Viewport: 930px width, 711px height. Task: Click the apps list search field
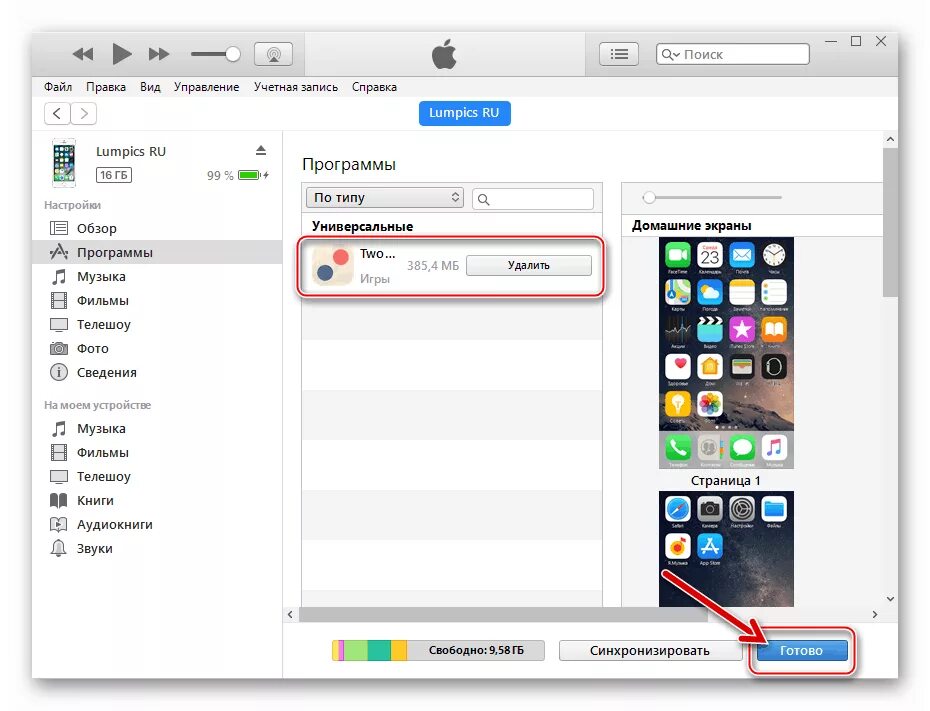(533, 199)
